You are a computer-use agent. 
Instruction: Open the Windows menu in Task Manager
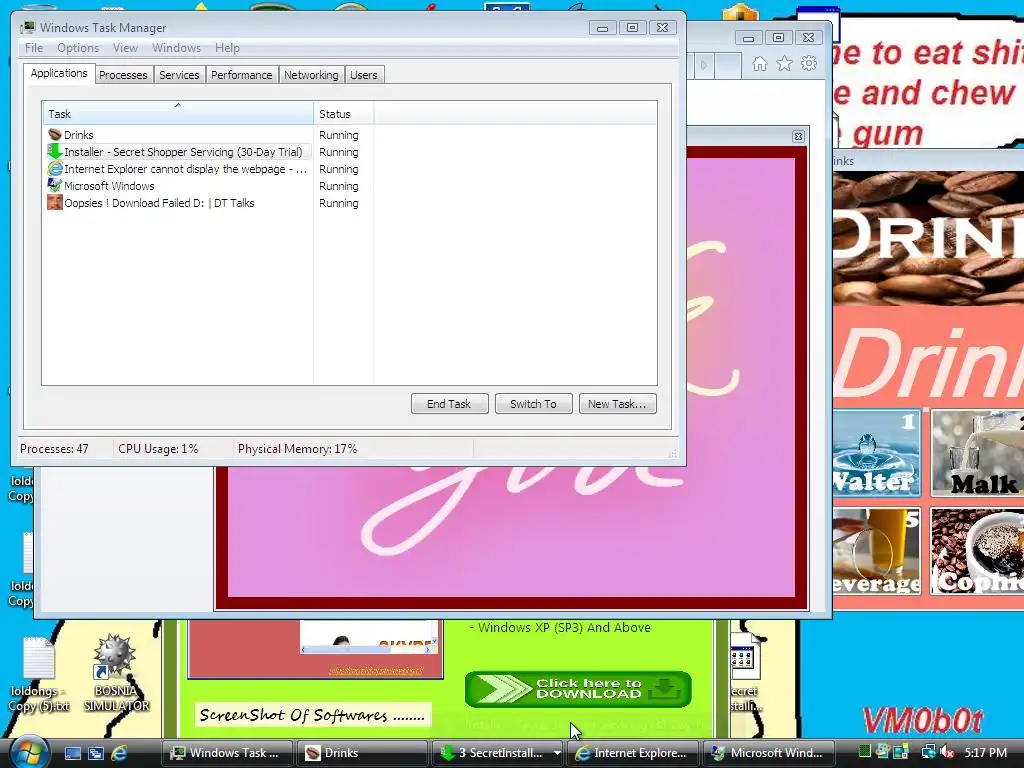176,48
